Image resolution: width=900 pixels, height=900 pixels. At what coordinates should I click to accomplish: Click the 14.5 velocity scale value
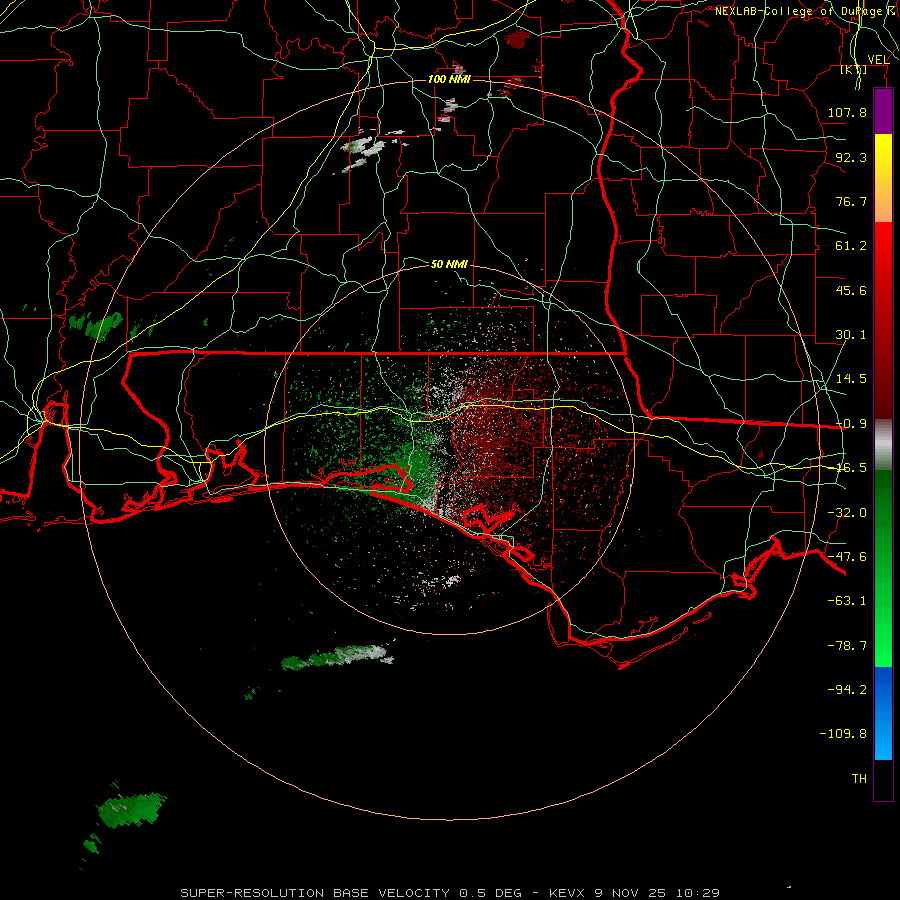tap(851, 379)
